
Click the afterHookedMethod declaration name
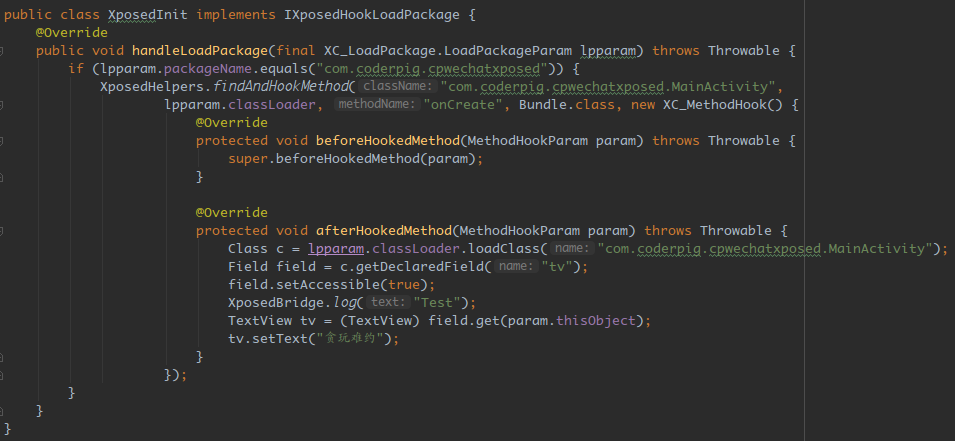coord(384,231)
